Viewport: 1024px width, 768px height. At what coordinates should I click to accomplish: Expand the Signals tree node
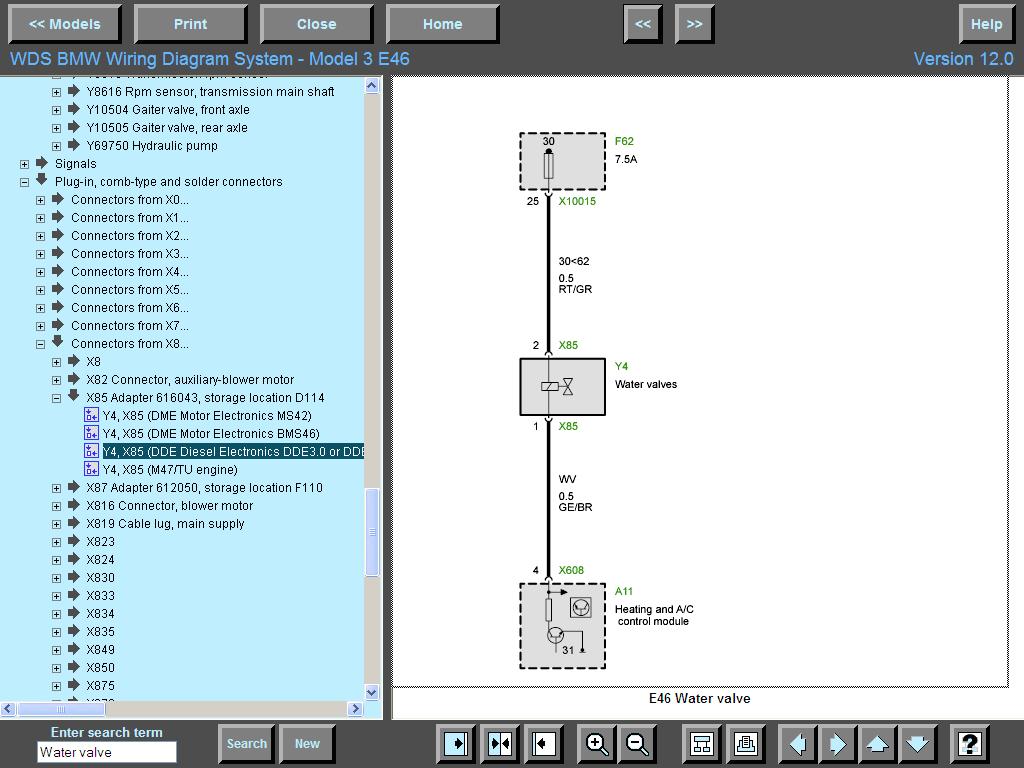pyautogui.click(x=25, y=164)
